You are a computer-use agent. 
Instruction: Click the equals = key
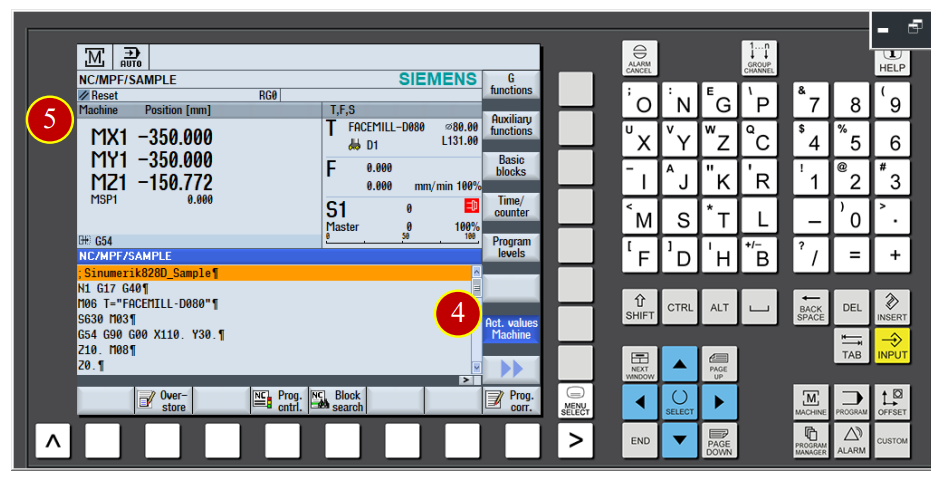(851, 254)
